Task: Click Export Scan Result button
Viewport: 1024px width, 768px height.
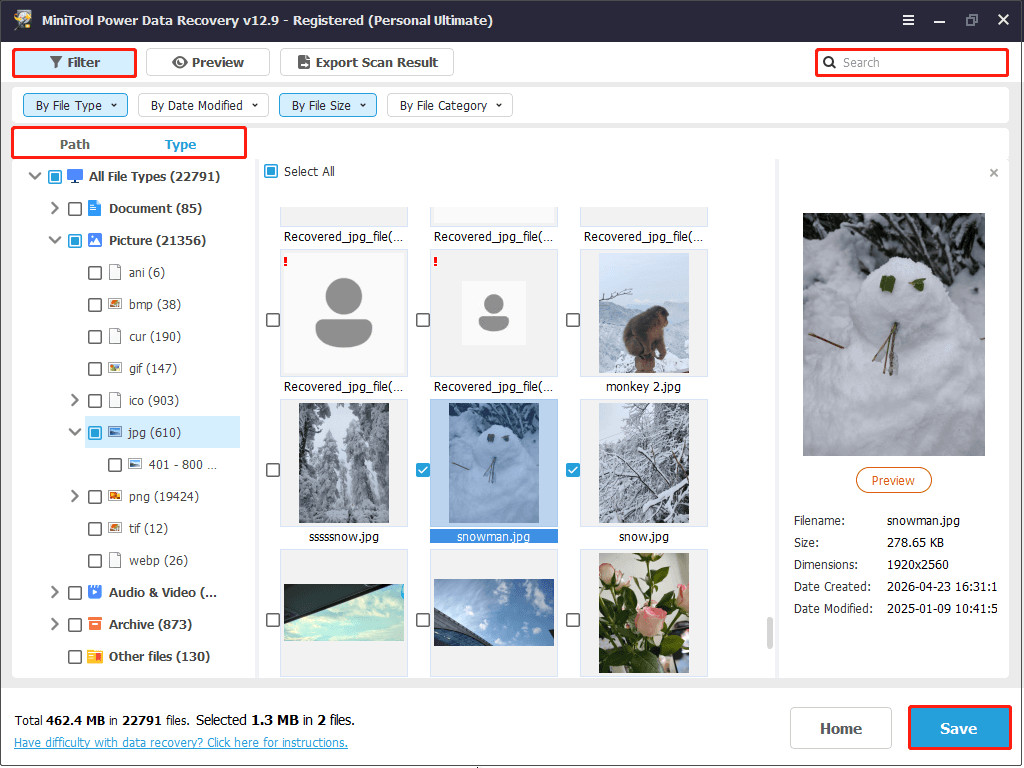Action: 367,63
